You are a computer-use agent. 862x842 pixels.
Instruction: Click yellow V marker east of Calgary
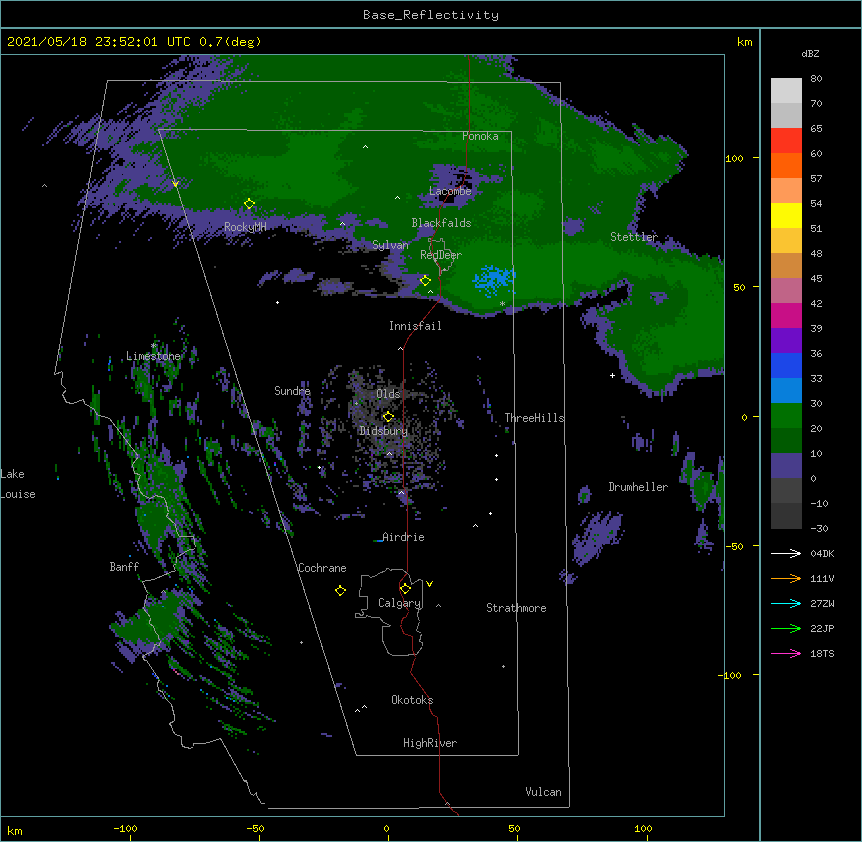pos(429,584)
